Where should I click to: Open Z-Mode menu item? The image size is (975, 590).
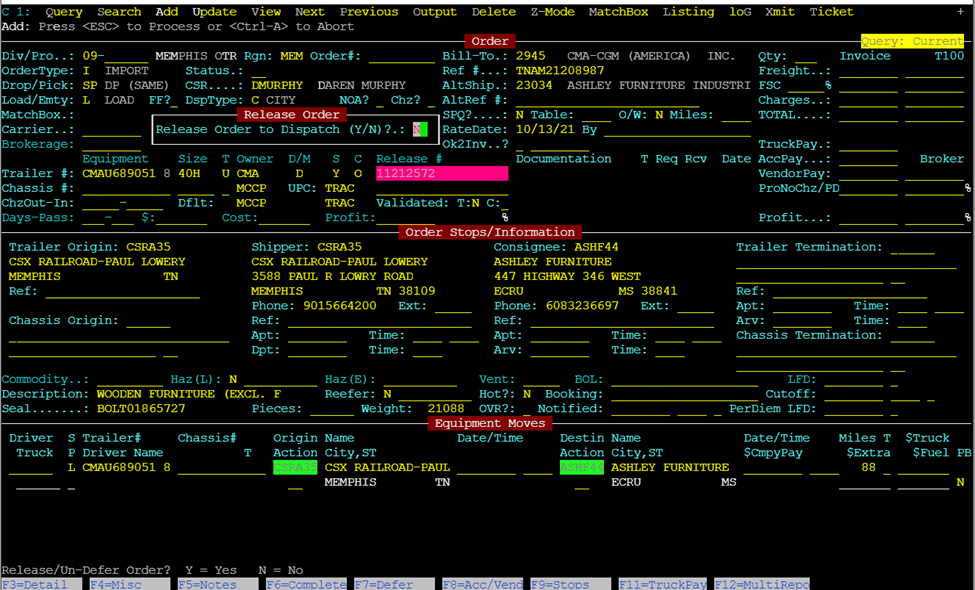[552, 12]
